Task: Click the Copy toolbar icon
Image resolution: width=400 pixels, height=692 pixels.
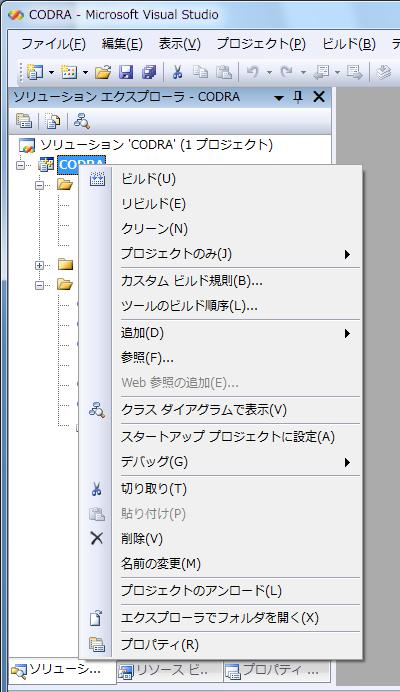Action: [201, 72]
